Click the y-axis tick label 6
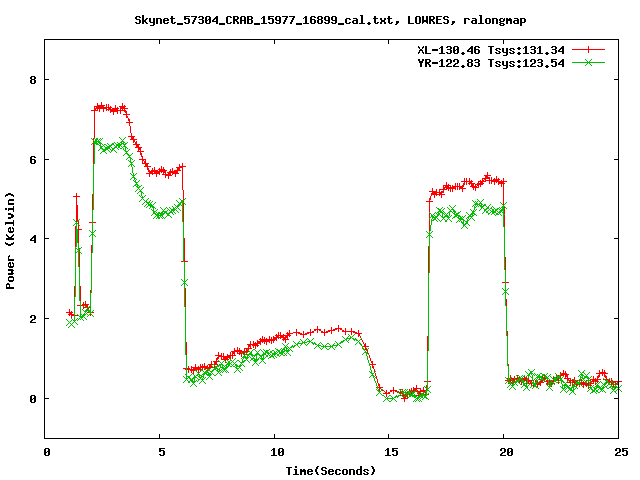This screenshot has height=480, width=640. [33, 160]
